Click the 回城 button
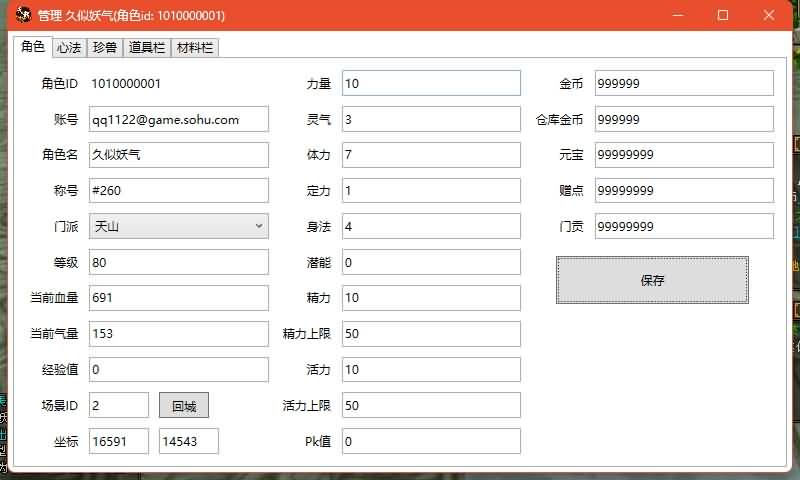Screen dimensions: 800x480 coord(184,406)
